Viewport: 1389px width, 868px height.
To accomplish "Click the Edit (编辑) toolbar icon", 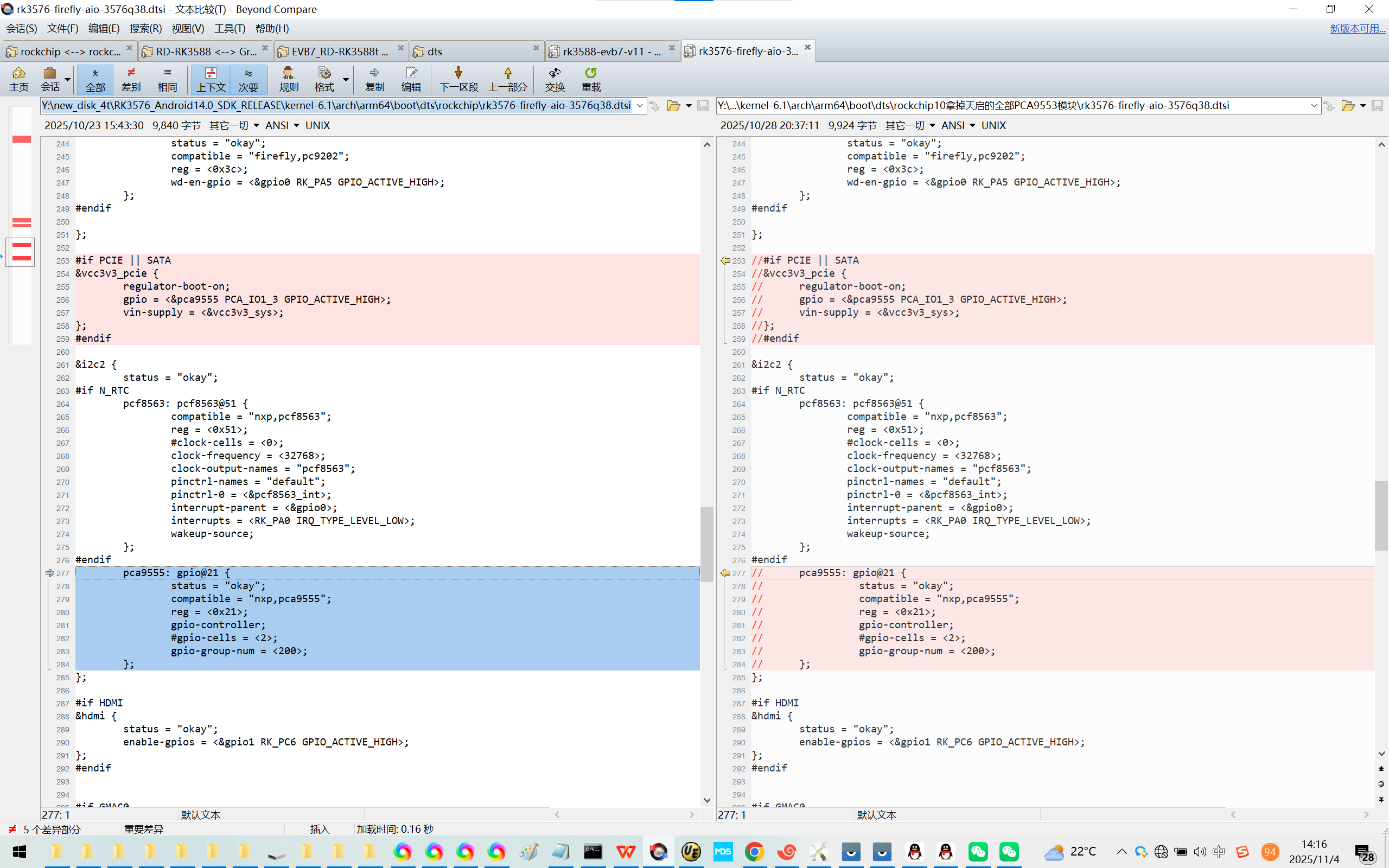I will click(411, 79).
